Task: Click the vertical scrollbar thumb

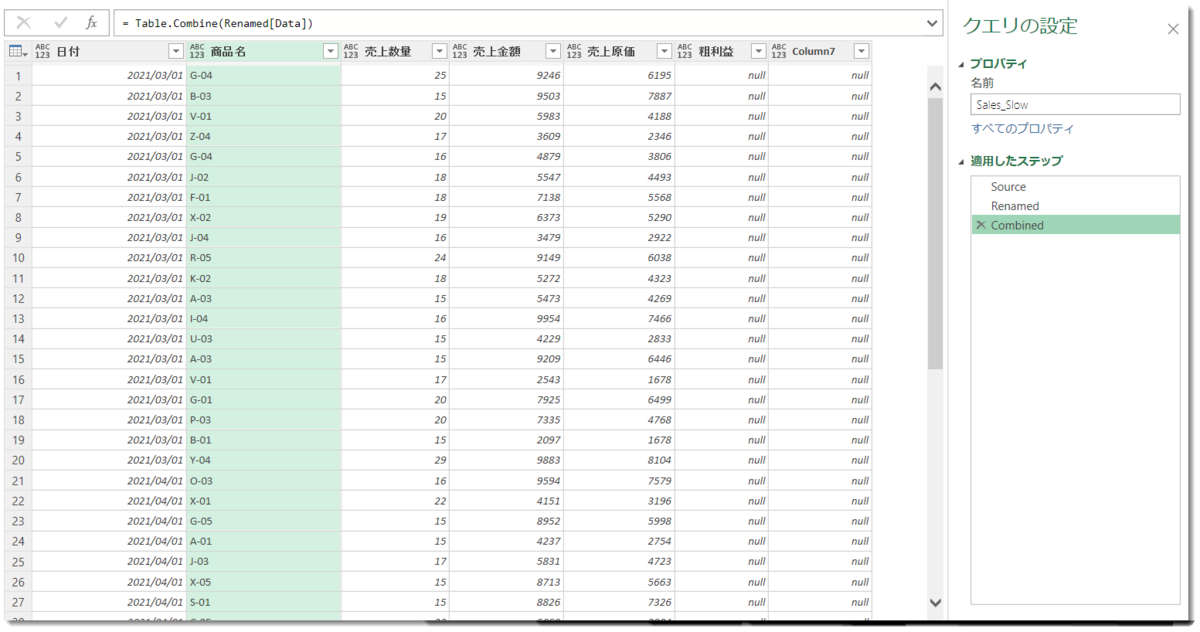Action: click(x=935, y=234)
